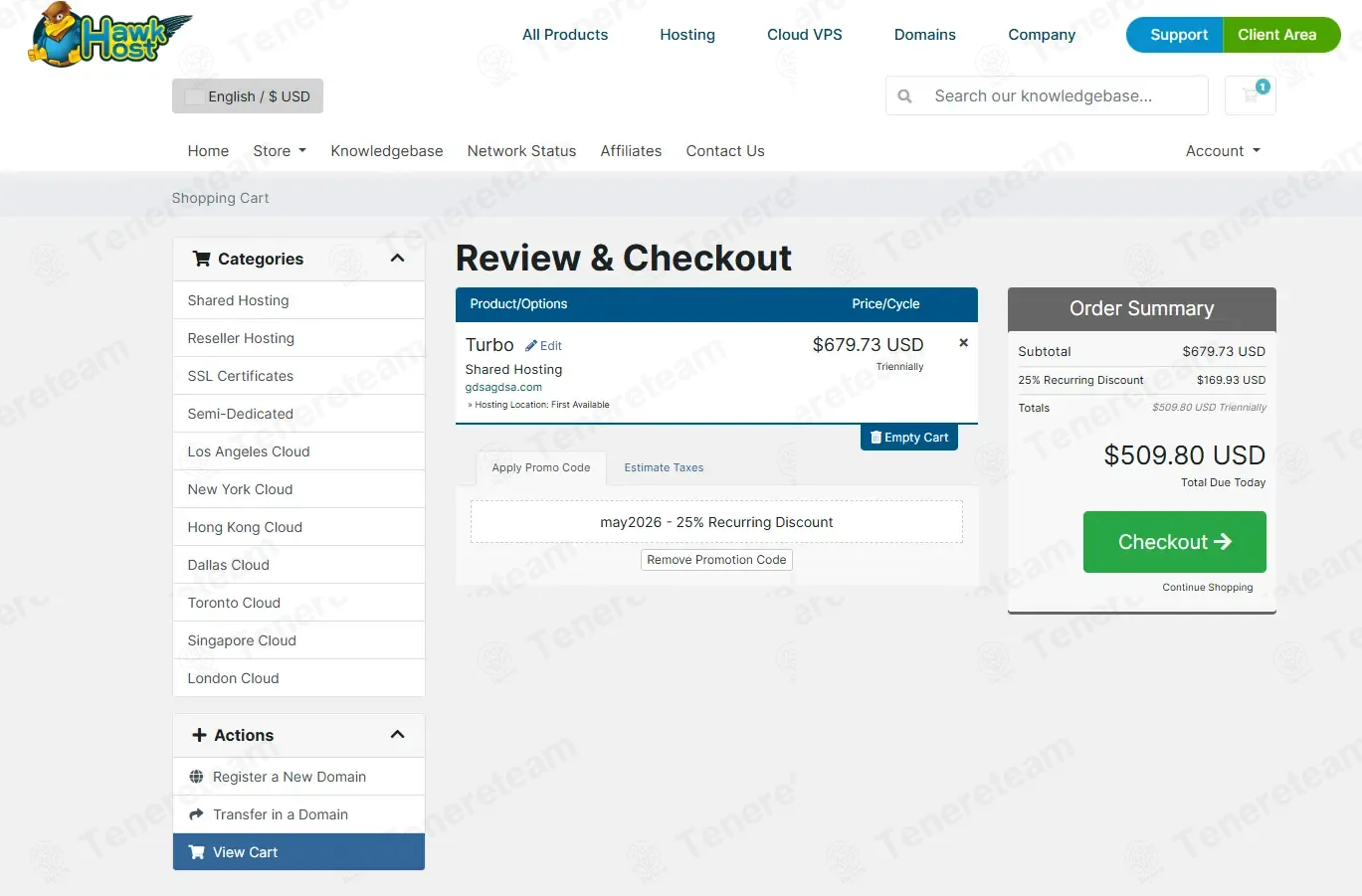This screenshot has width=1362, height=896.
Task: Click the Client Area button
Action: click(1281, 35)
